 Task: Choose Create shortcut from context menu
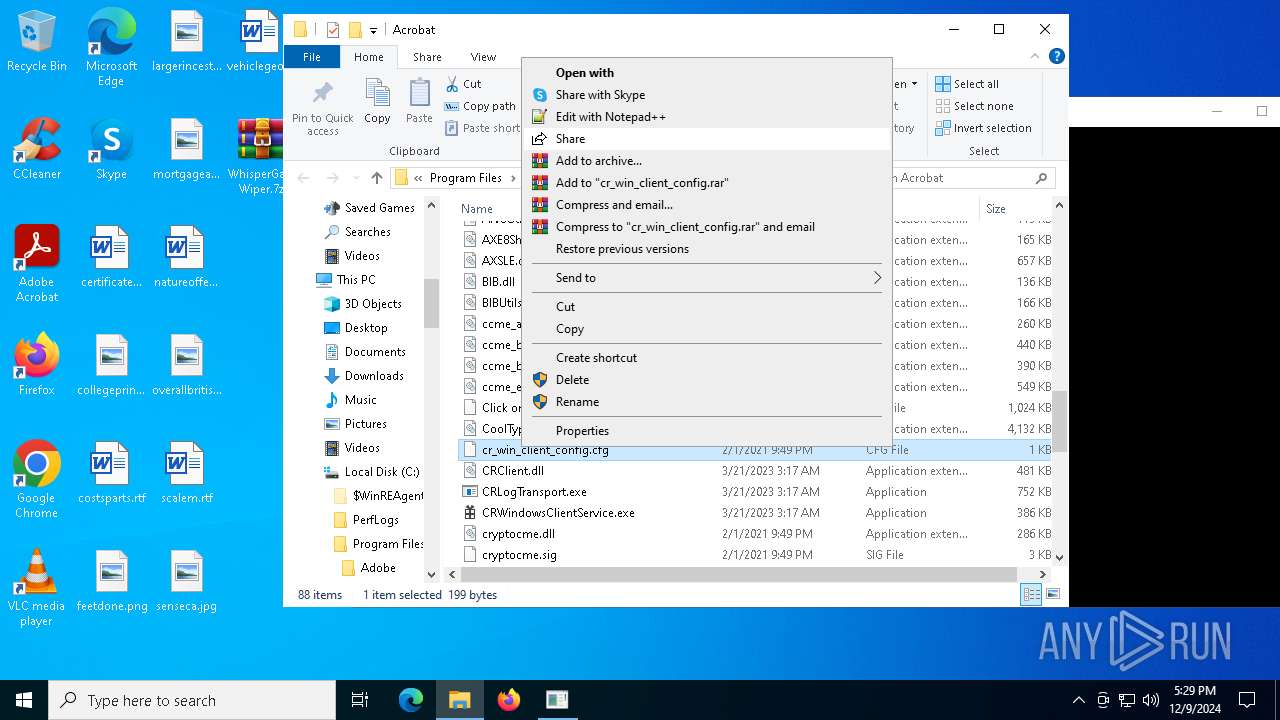click(x=706, y=358)
